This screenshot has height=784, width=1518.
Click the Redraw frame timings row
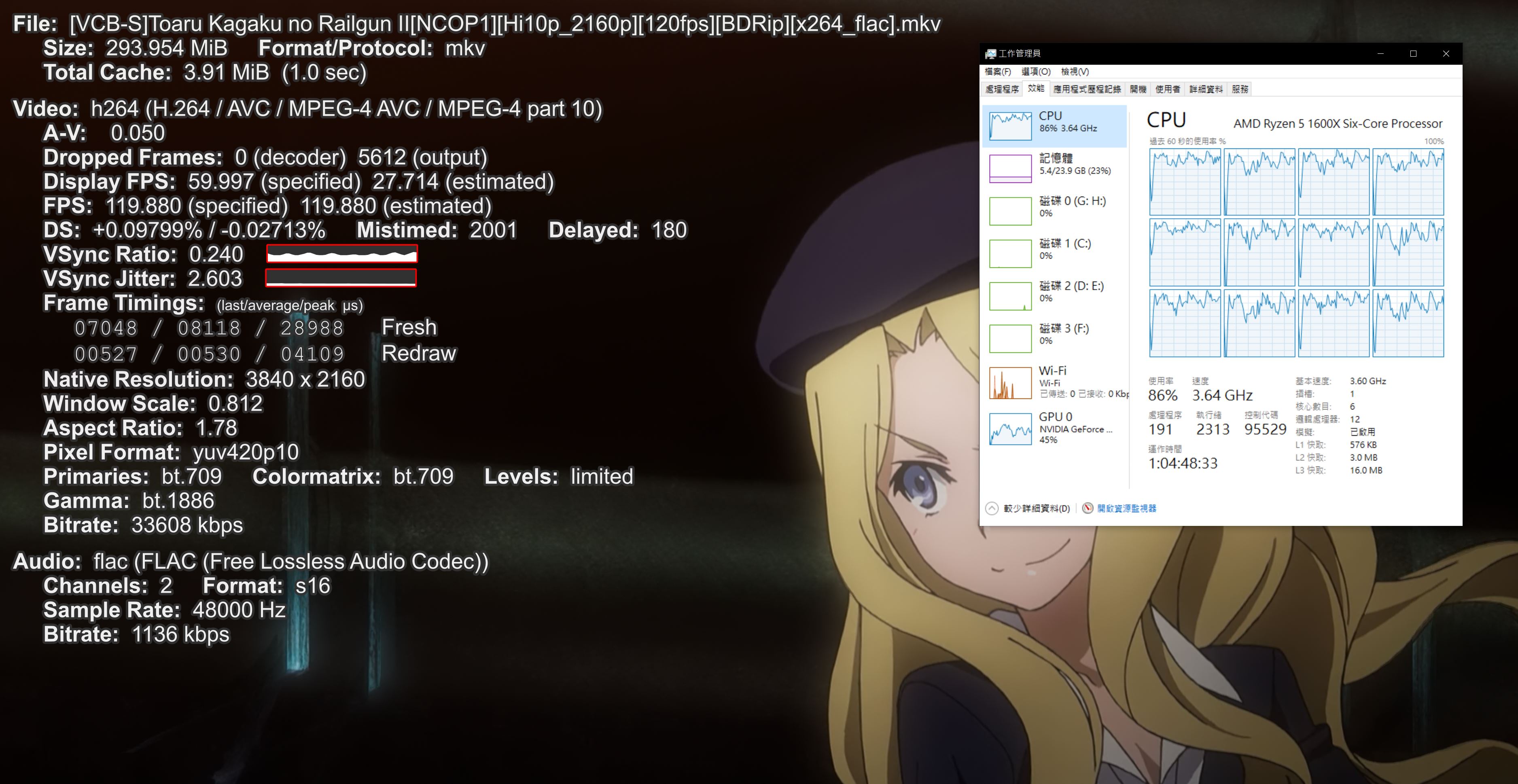tap(265, 354)
